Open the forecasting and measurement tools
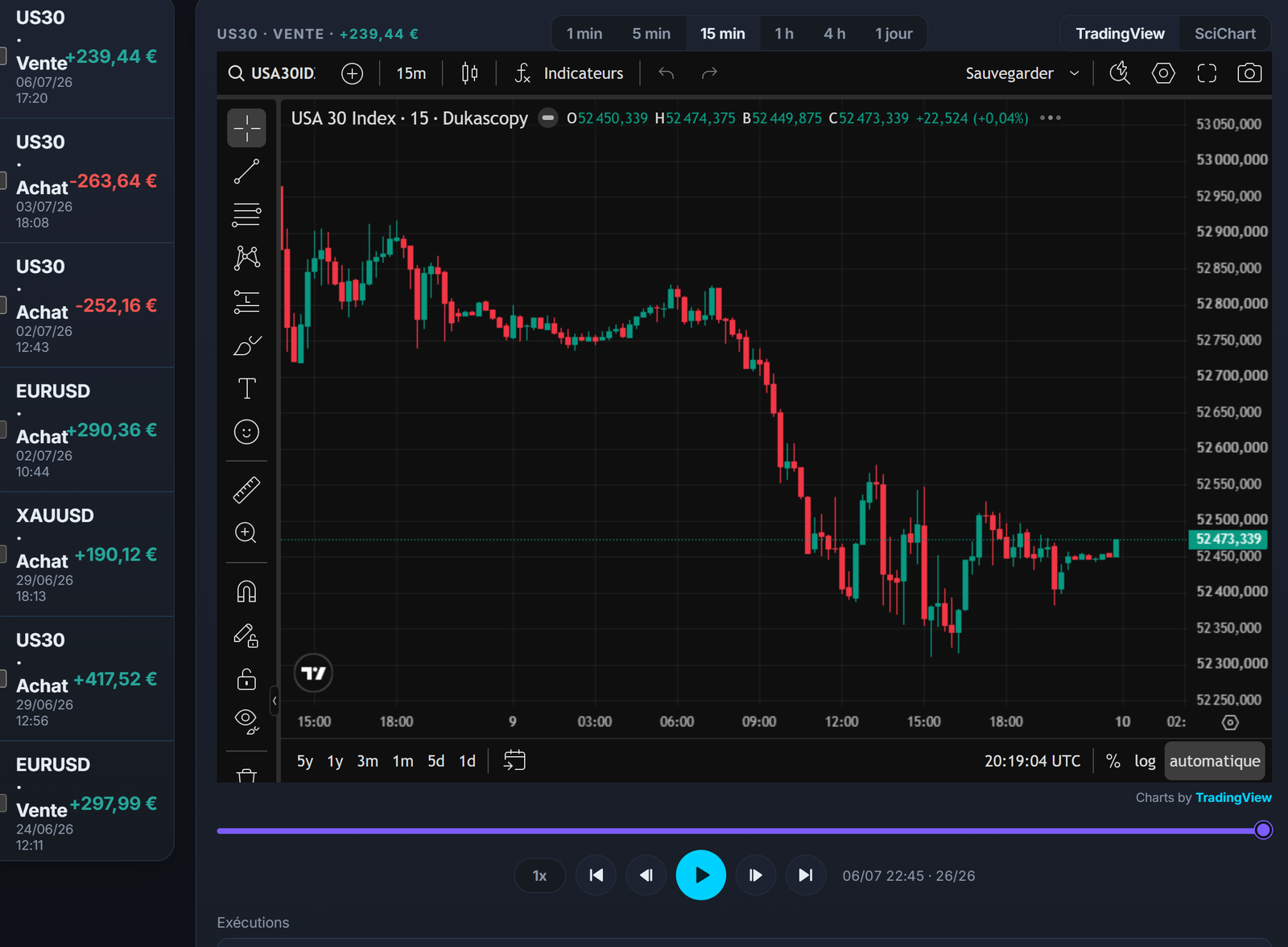Image resolution: width=1288 pixels, height=947 pixels. (246, 302)
